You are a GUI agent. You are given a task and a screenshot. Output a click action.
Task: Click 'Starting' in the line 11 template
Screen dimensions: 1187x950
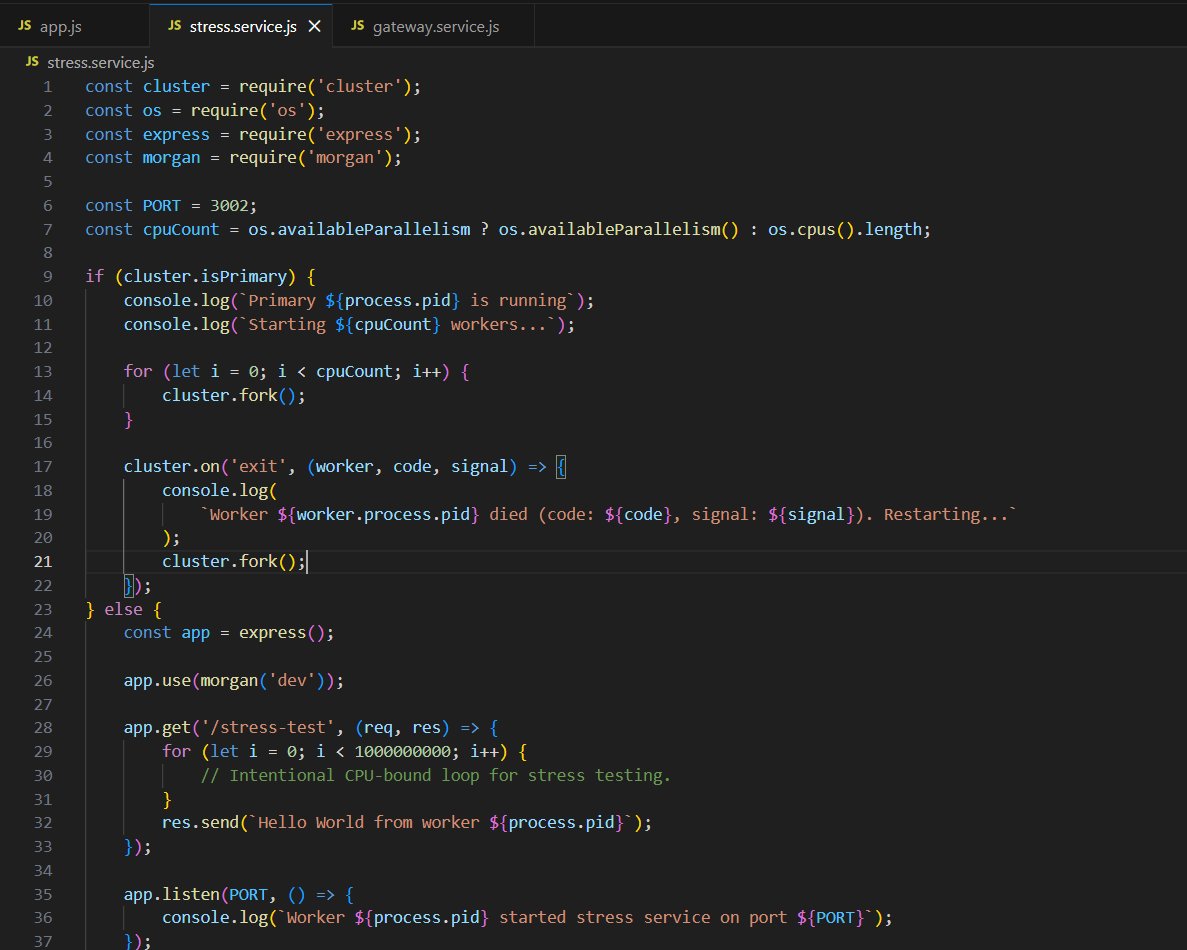click(287, 325)
